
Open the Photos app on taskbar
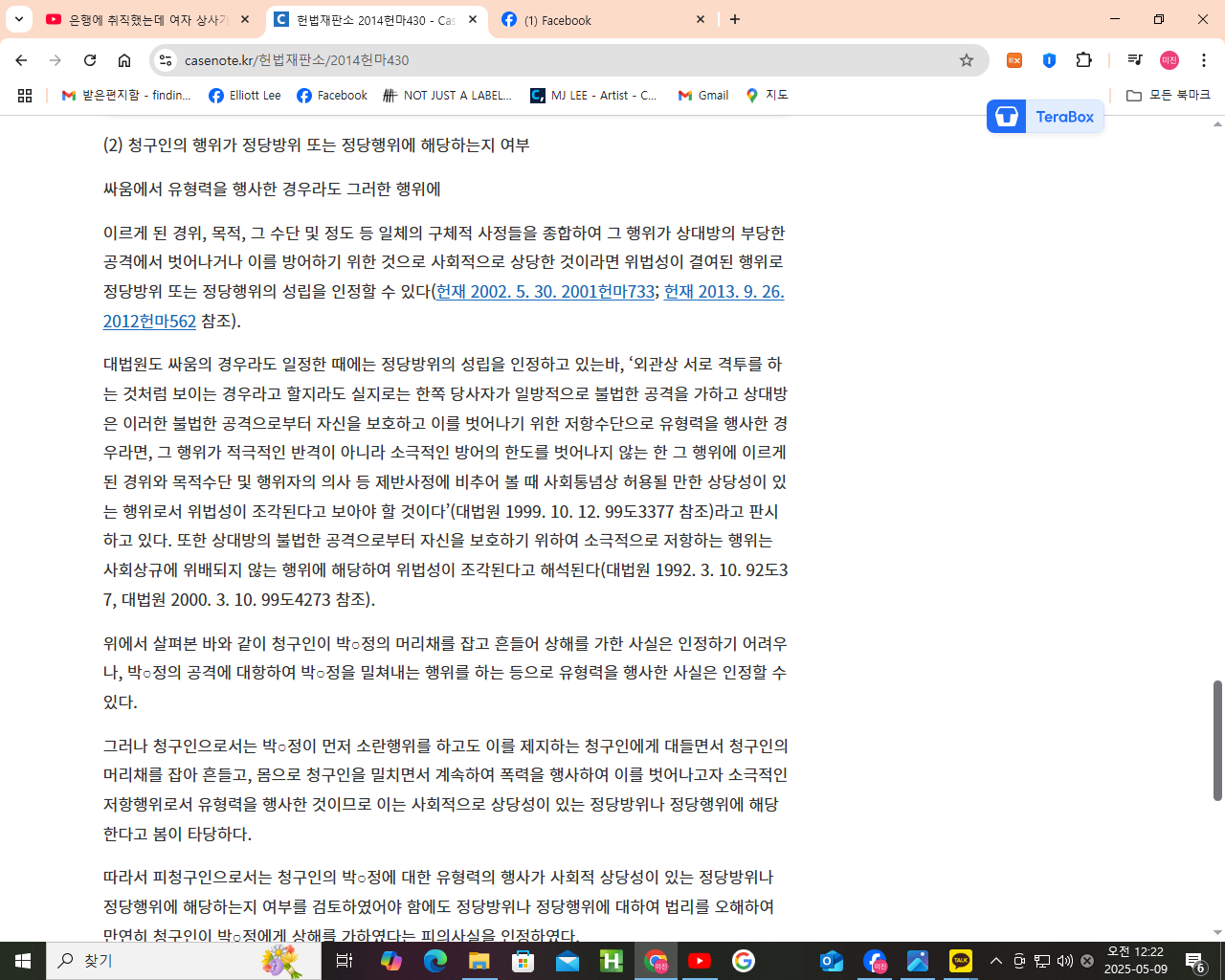[x=918, y=961]
